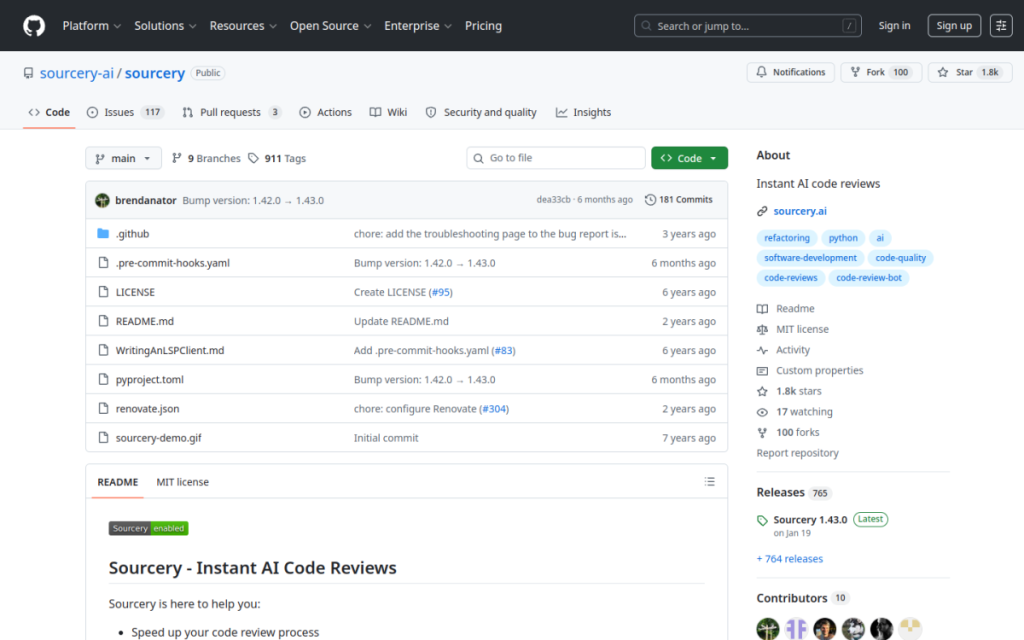The height and width of the screenshot is (640, 1024).
Task: Click the GitHub logo icon
Action: point(34,26)
